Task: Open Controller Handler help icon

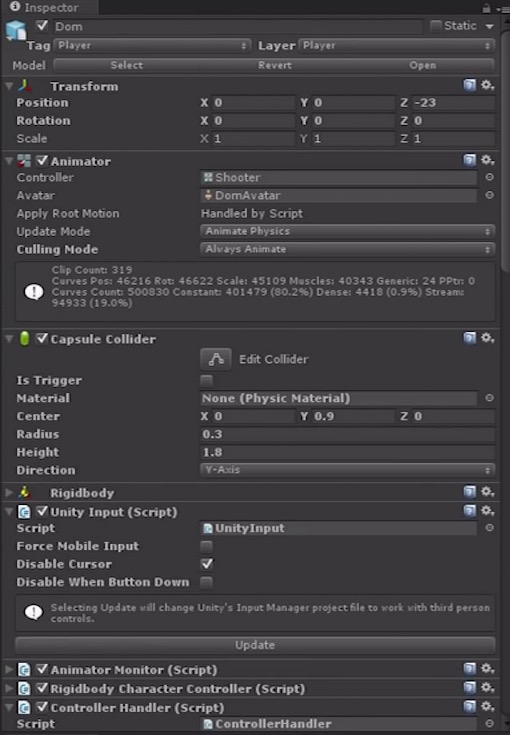Action: [x=470, y=707]
